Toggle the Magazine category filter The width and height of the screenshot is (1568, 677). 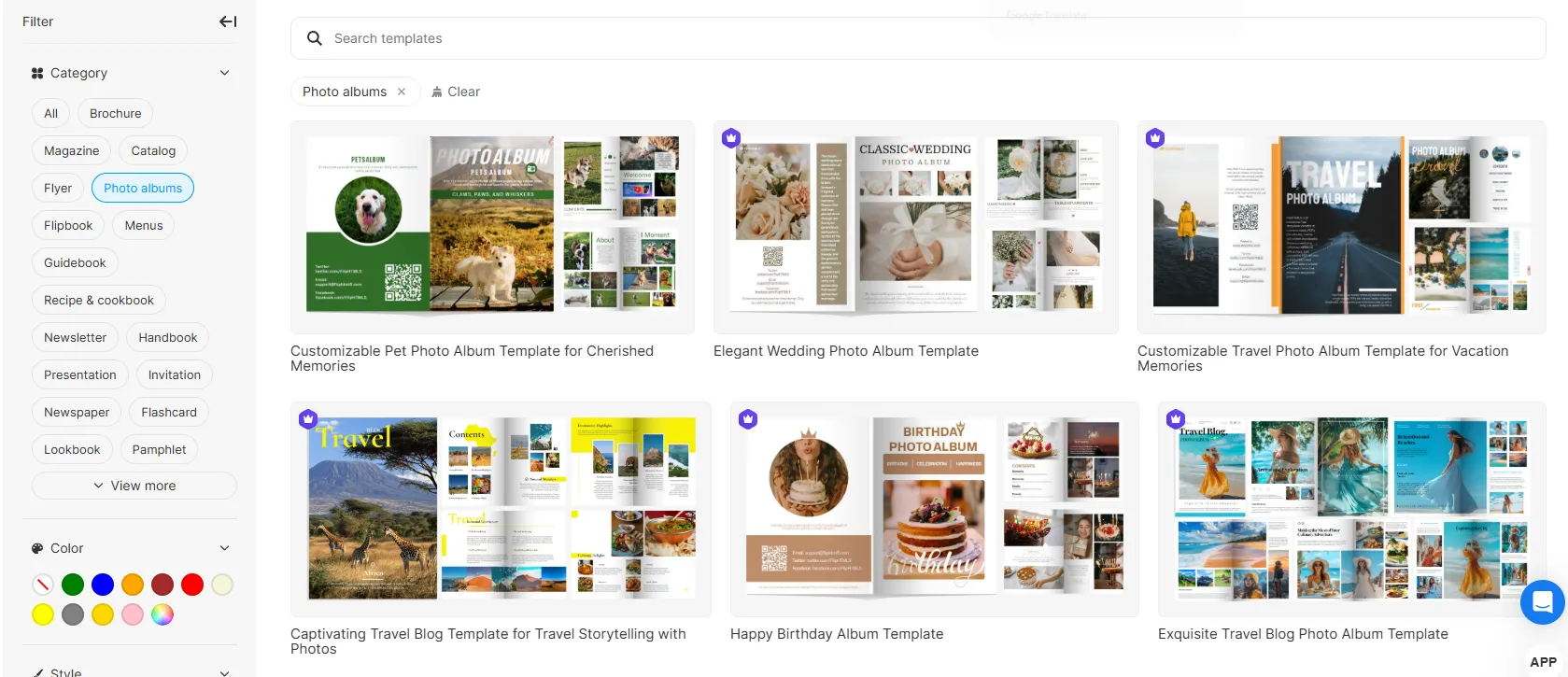coord(71,150)
